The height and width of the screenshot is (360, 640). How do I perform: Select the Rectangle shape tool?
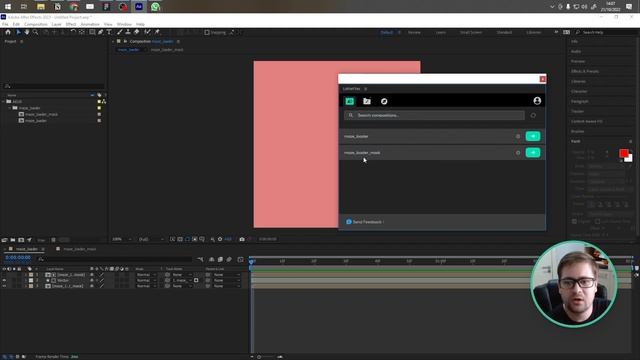pos(92,32)
